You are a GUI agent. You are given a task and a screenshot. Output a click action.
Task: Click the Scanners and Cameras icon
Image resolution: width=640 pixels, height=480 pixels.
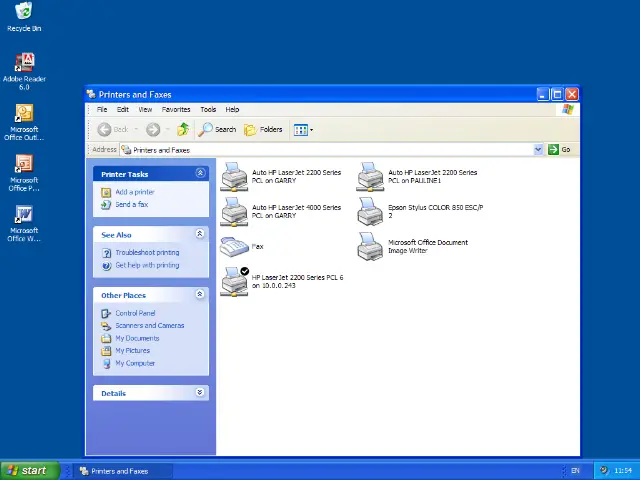point(106,326)
